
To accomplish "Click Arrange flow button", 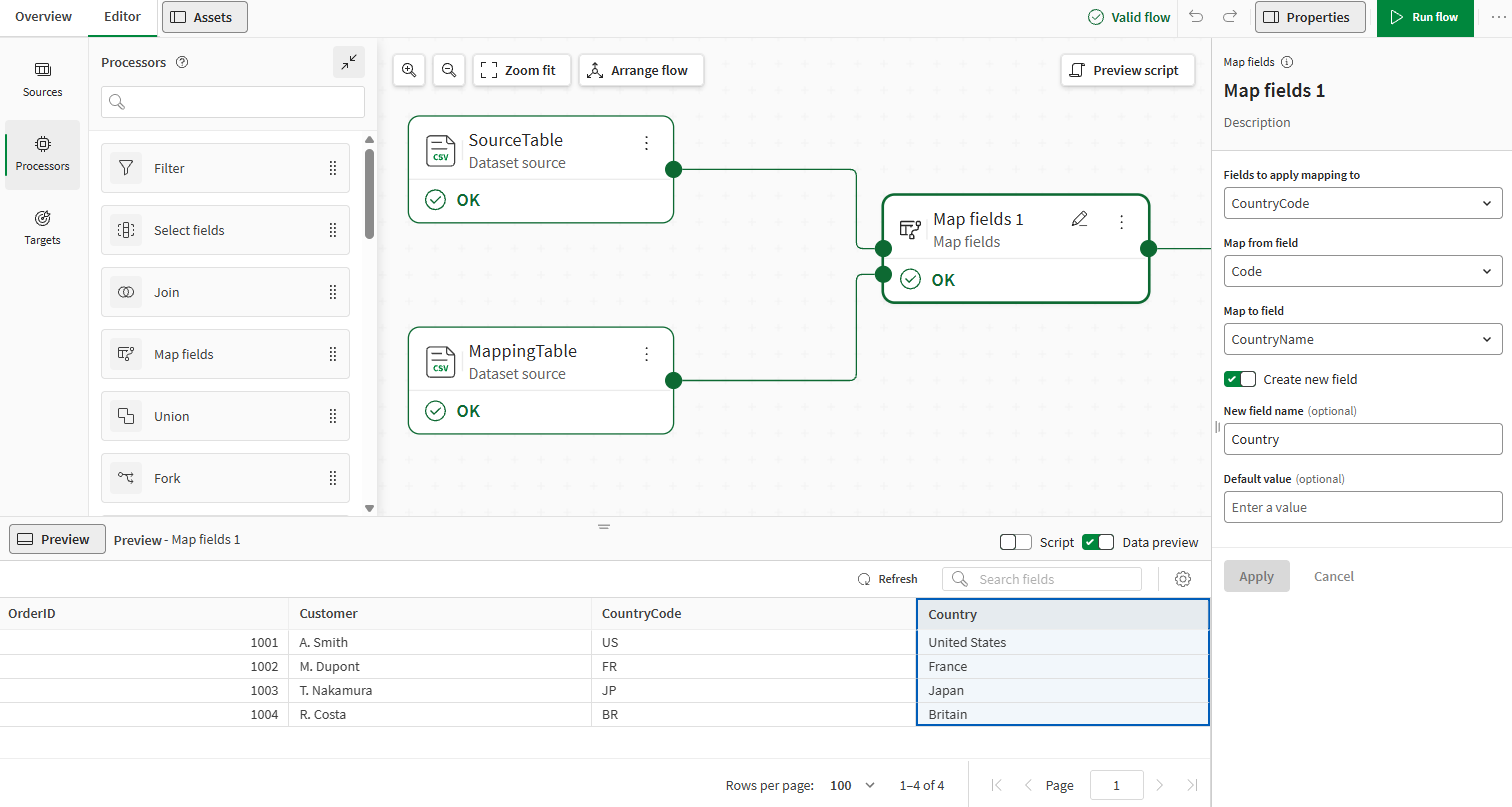I will [x=641, y=70].
